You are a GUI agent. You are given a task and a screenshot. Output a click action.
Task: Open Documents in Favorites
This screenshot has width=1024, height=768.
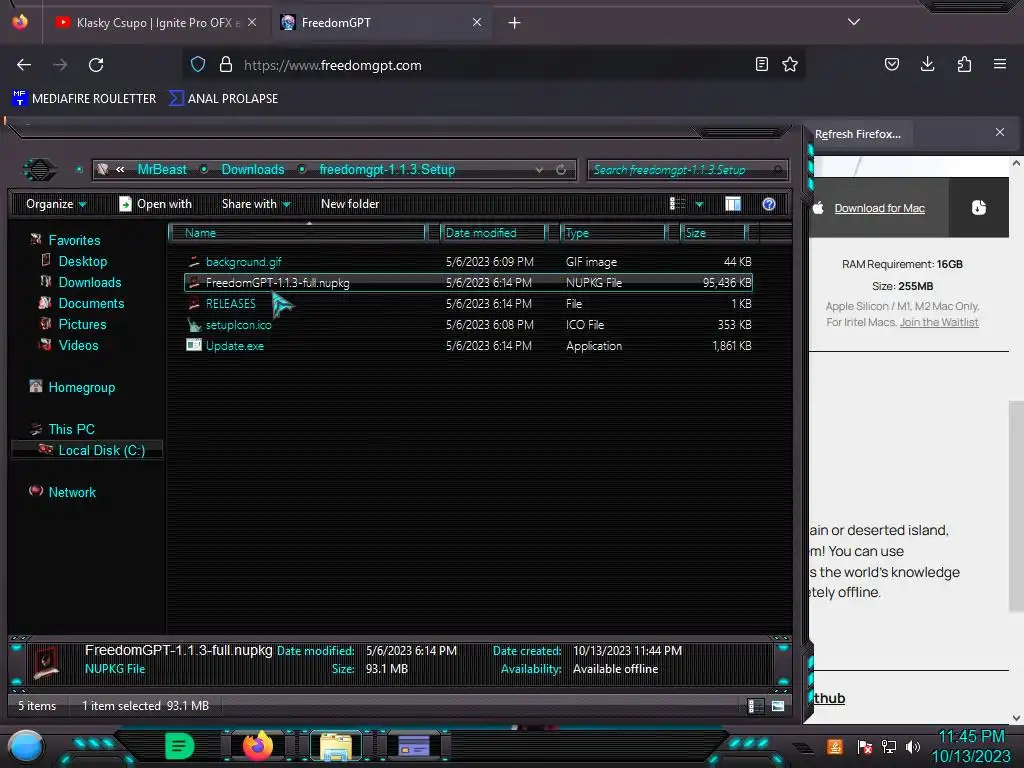[x=91, y=303]
